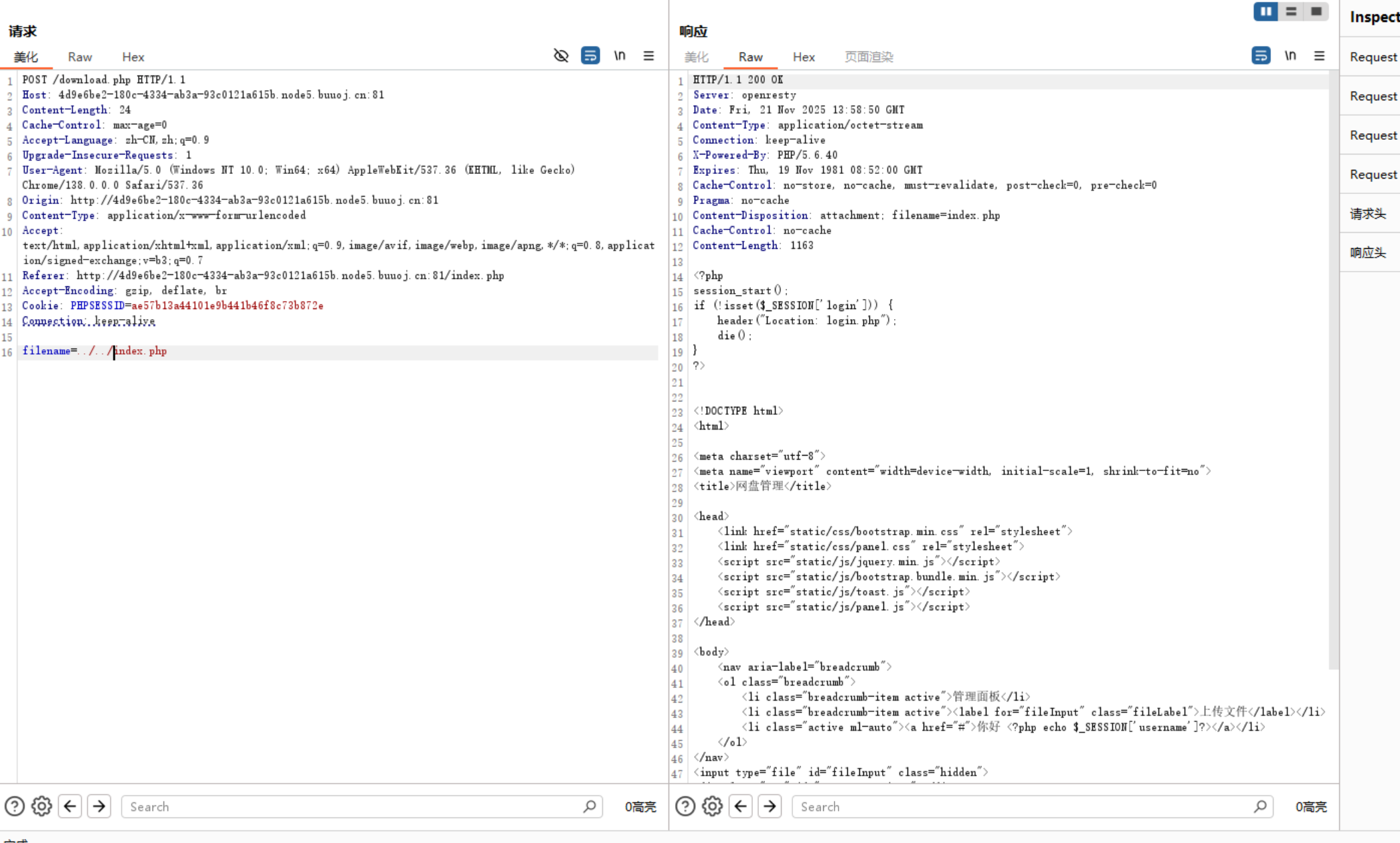
Task: Open request panel hamburger options menu
Action: [648, 56]
